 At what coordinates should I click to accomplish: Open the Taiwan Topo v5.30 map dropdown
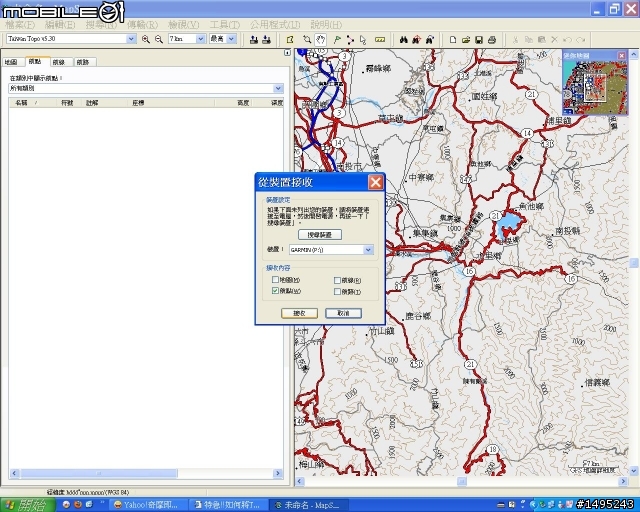(131, 39)
